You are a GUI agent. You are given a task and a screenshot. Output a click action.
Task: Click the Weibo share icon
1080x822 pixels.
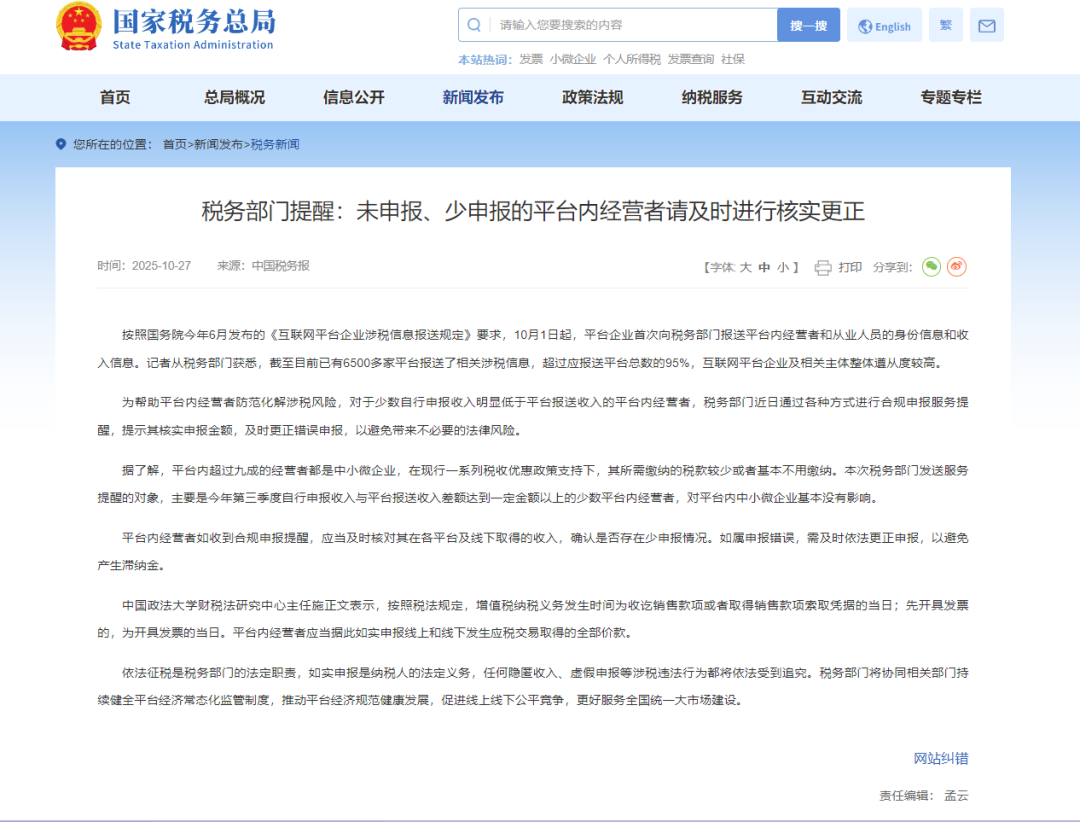(956, 267)
